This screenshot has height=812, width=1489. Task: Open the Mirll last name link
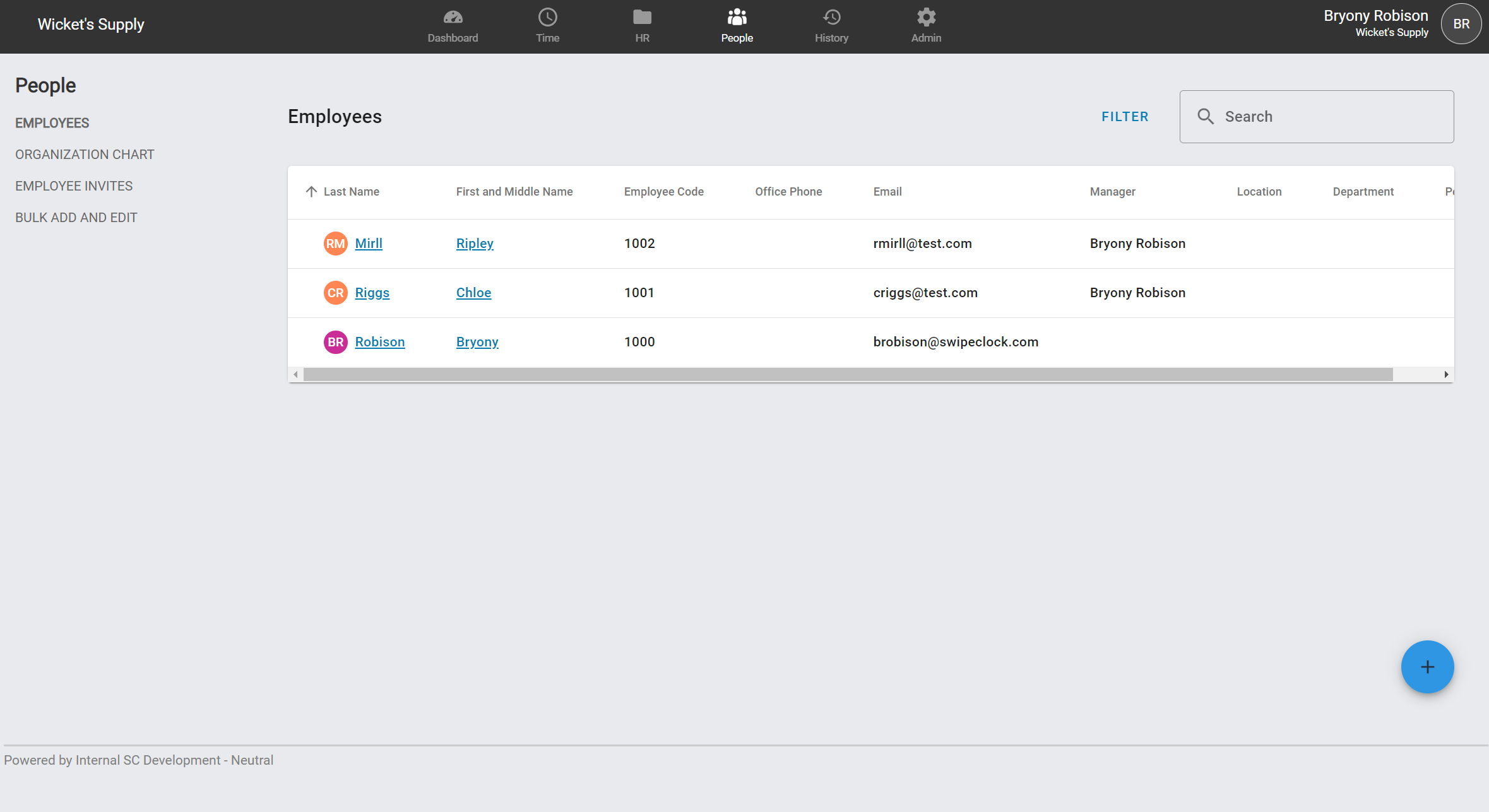coord(369,244)
